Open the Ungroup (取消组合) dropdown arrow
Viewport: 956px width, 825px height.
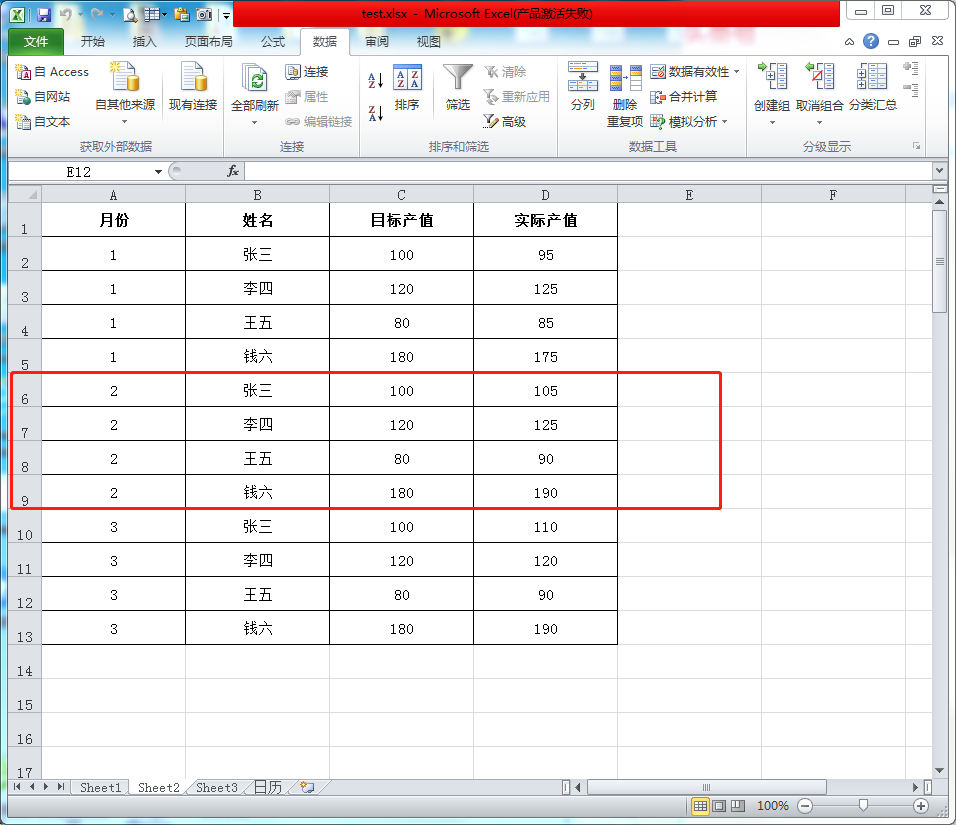click(819, 123)
